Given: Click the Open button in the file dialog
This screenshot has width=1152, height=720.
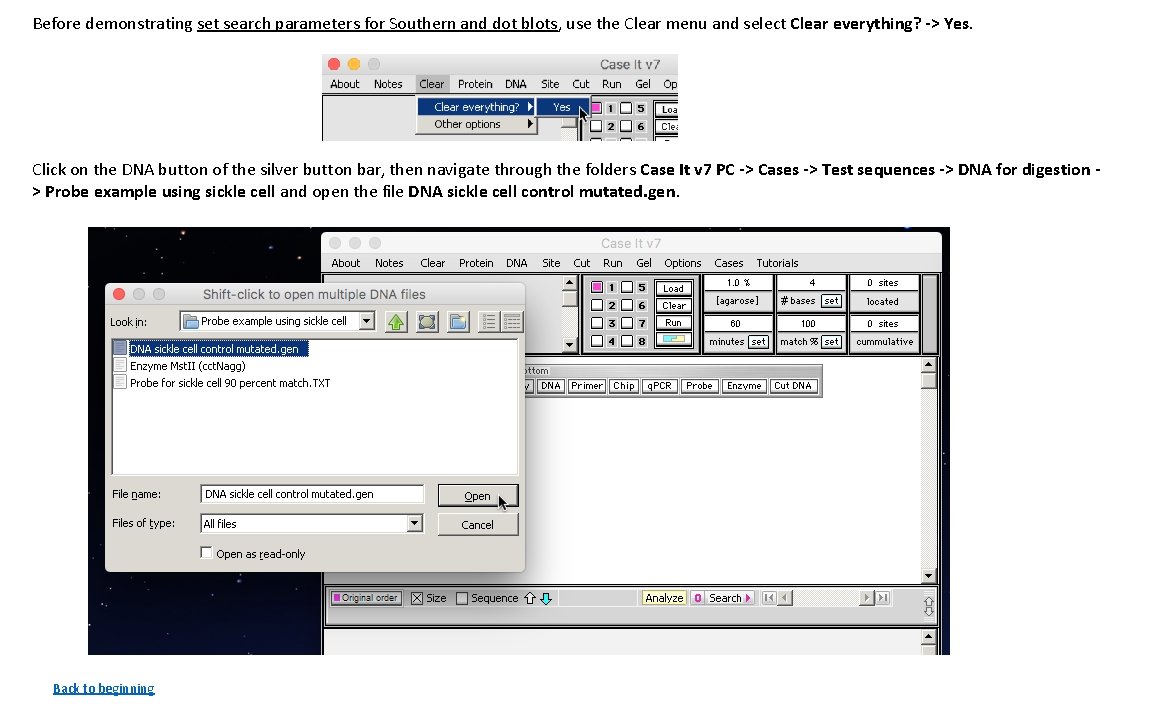Looking at the screenshot, I should click(x=477, y=495).
